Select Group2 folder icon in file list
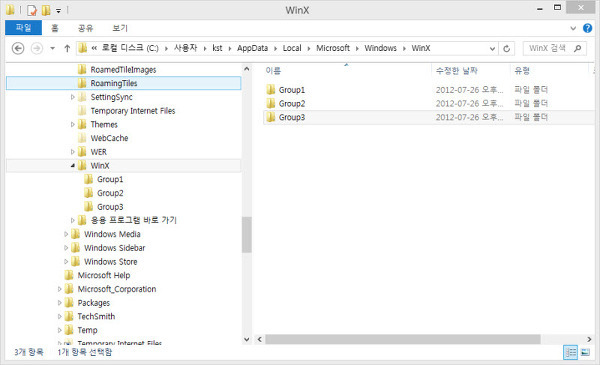The image size is (600, 365). tap(271, 104)
